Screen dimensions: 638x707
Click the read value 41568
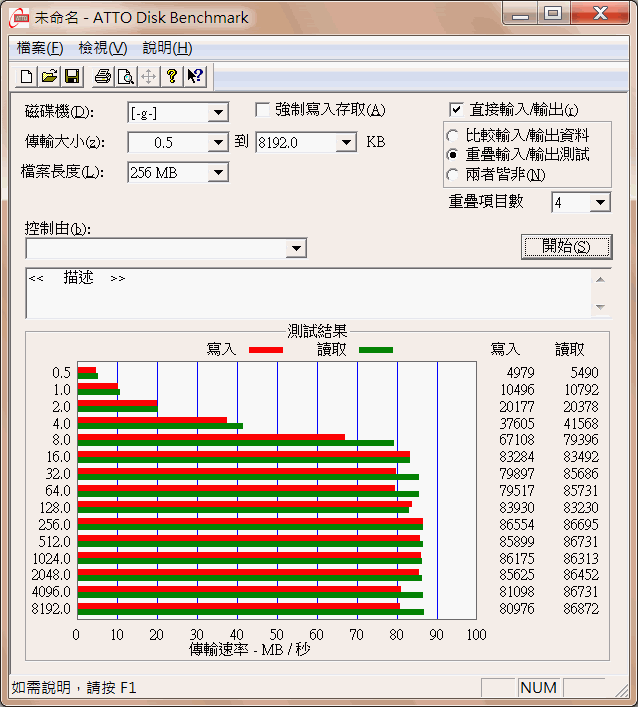581,424
